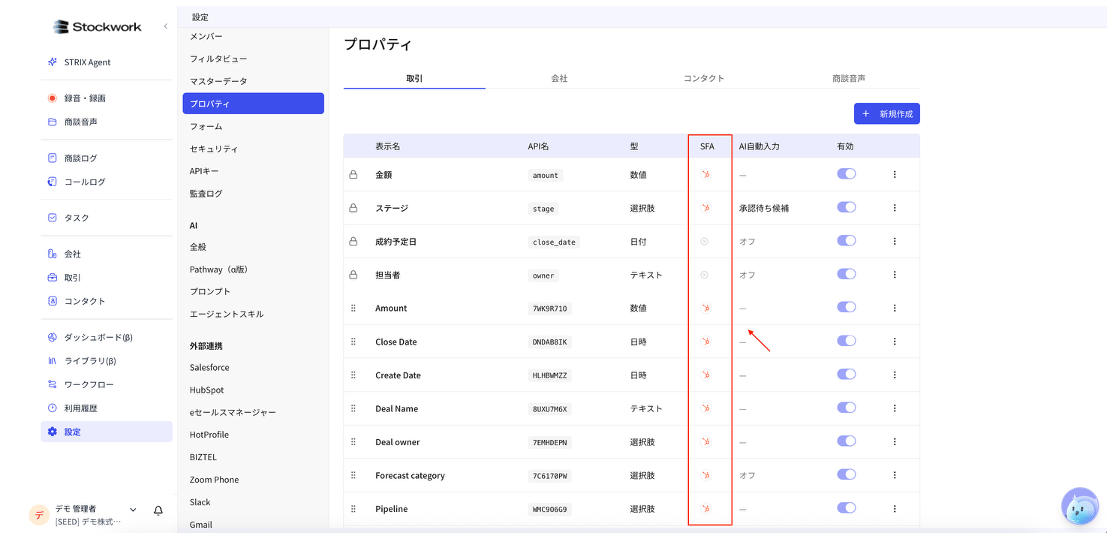Open セキュリティ settings

(x=214, y=149)
